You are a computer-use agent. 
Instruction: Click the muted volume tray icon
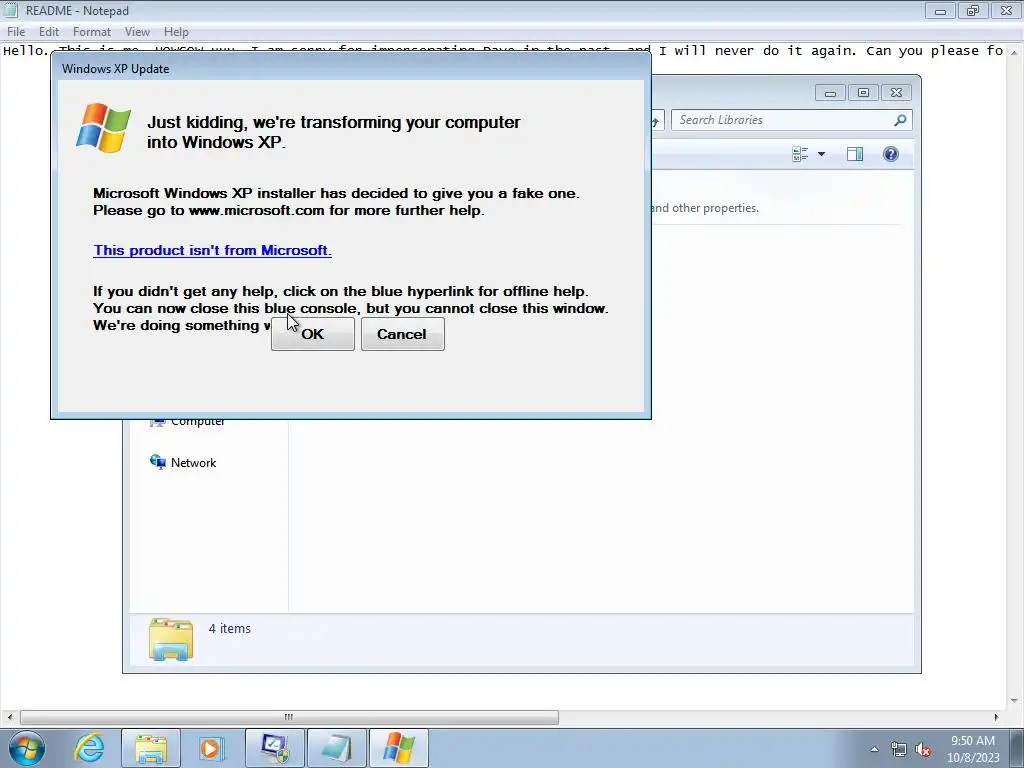[x=923, y=749]
